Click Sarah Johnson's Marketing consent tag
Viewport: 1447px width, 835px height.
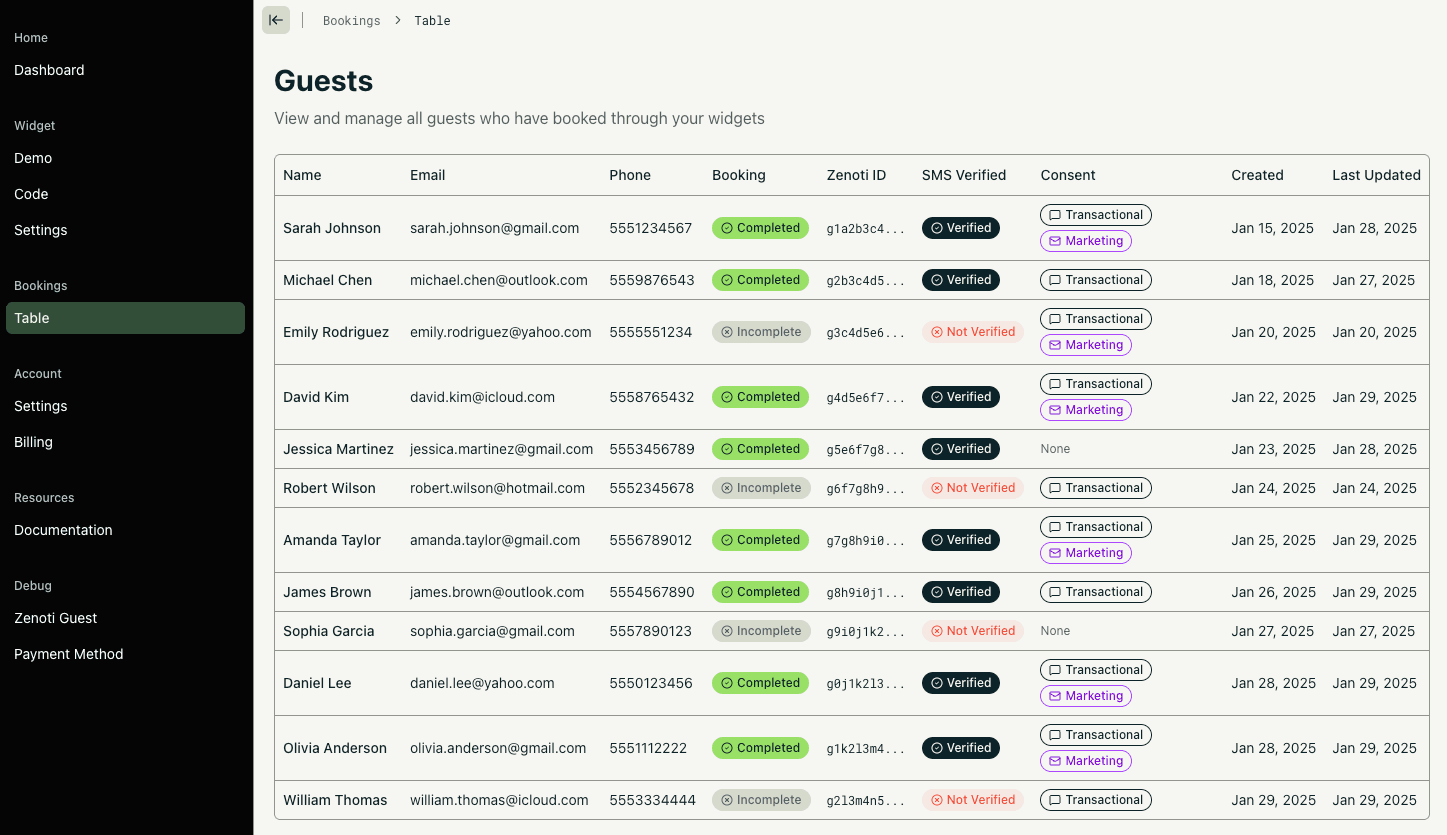tap(1085, 241)
